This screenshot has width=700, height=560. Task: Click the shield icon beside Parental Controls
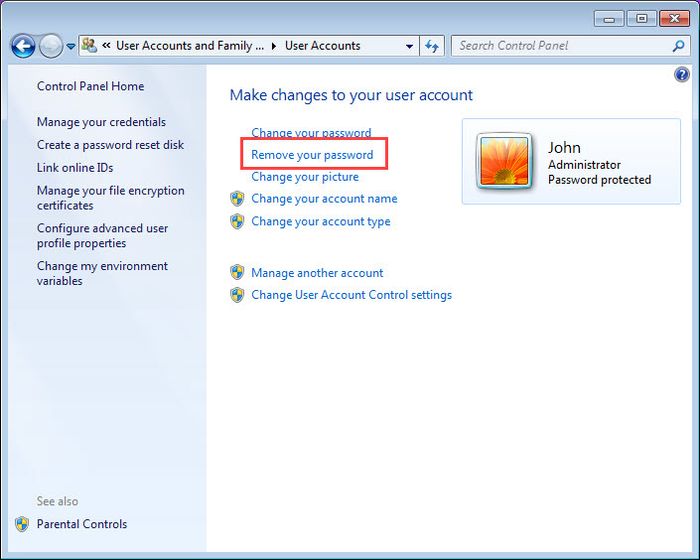tap(22, 524)
